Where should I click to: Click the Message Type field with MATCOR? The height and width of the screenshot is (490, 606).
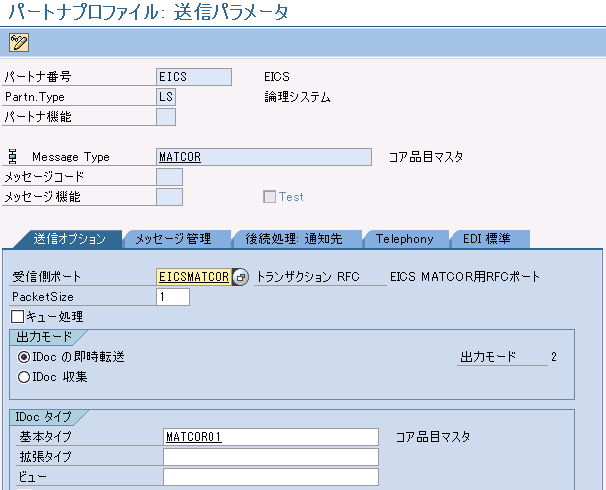pos(270,157)
